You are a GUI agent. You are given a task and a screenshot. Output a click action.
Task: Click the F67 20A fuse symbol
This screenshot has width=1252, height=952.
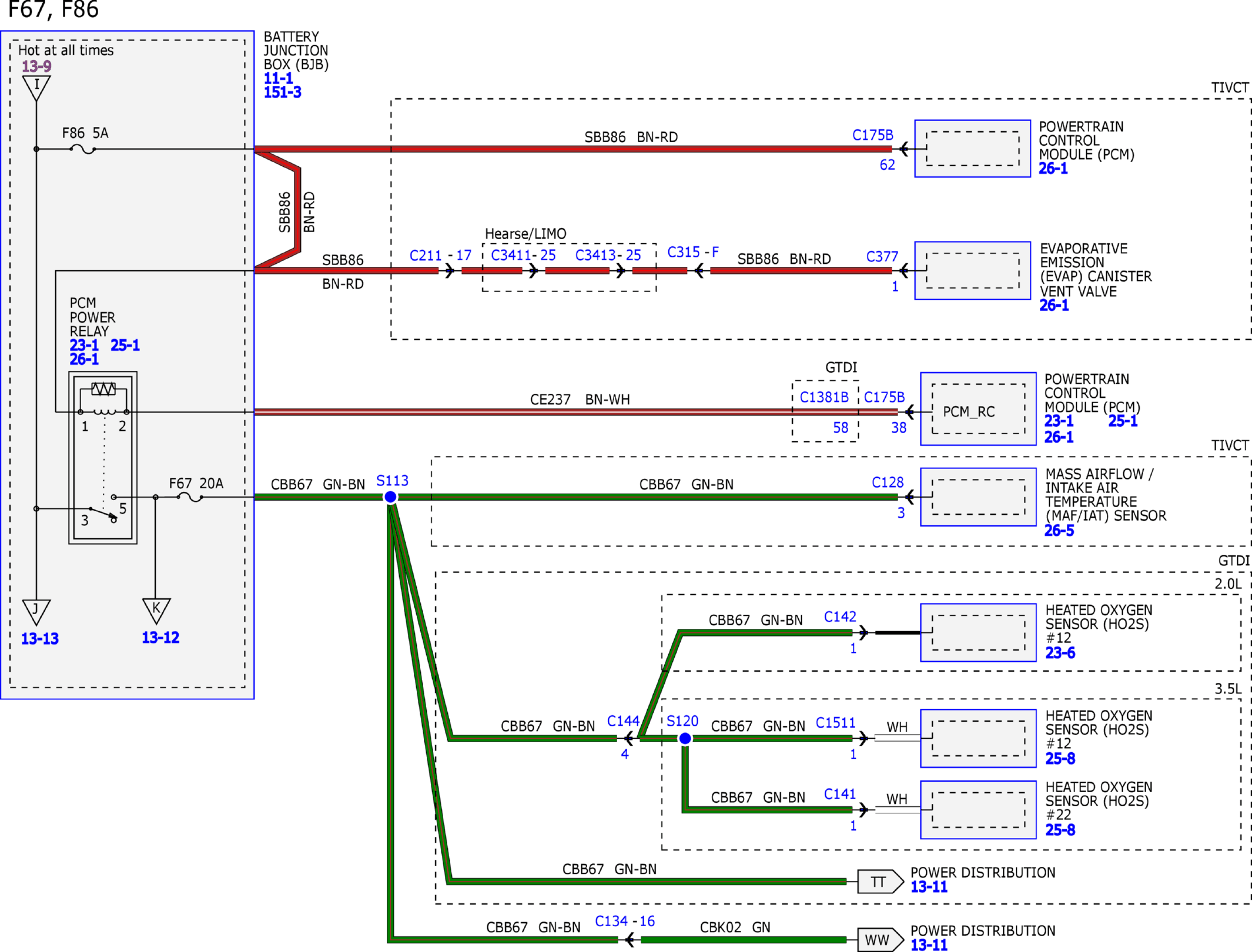coord(190,497)
